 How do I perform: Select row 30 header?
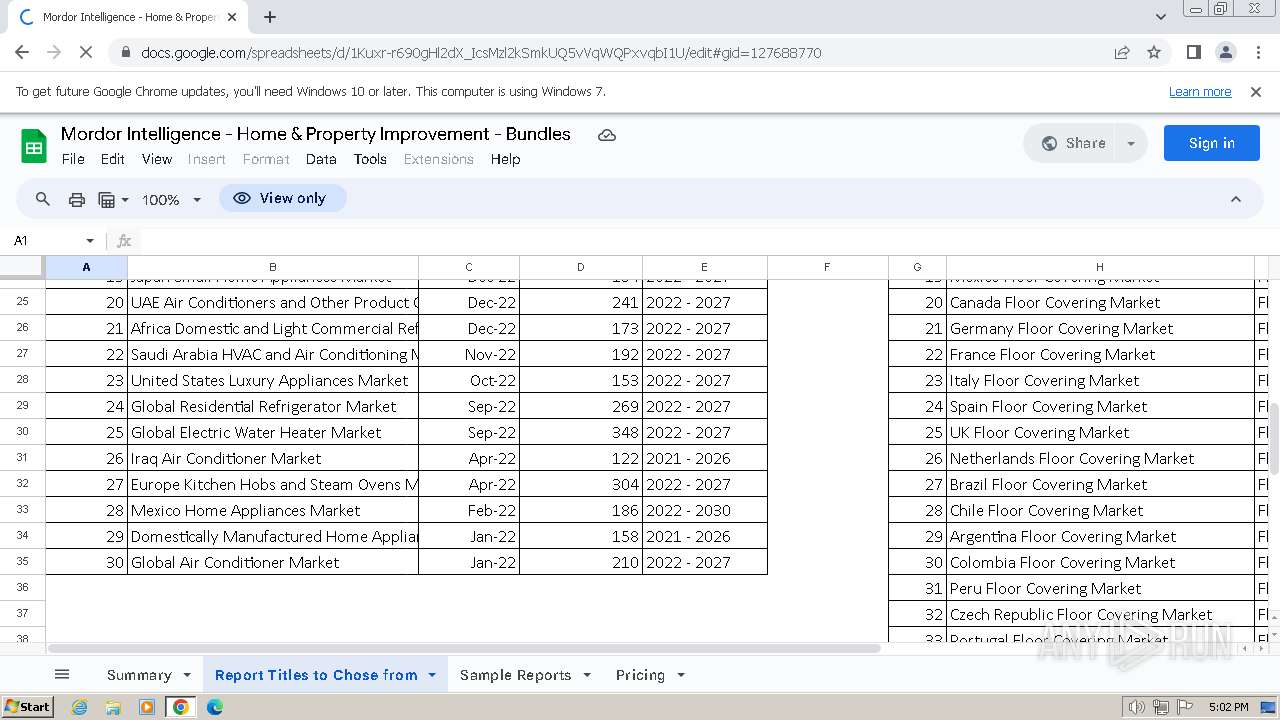[22, 432]
